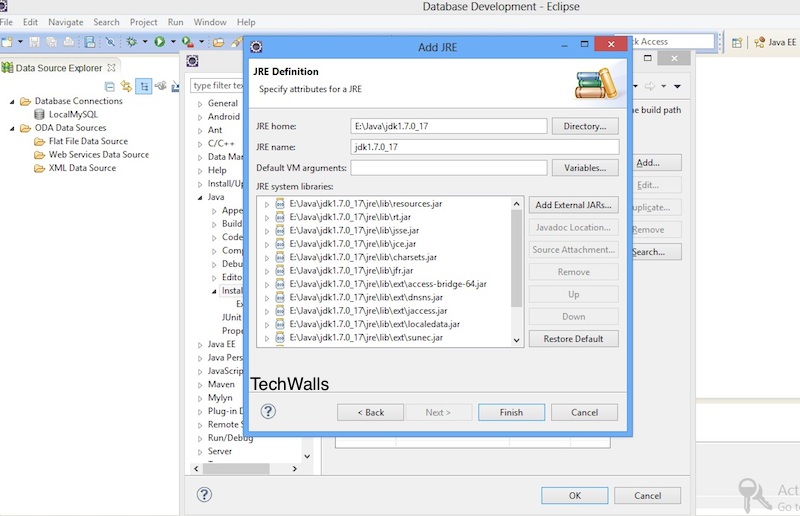Collapse the Database Connections tree node

12,102
